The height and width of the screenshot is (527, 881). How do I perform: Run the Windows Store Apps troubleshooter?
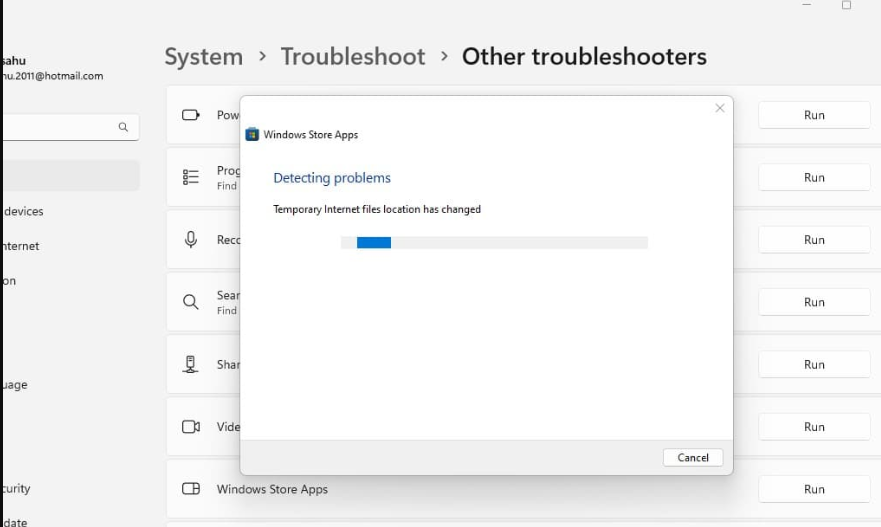(x=814, y=489)
